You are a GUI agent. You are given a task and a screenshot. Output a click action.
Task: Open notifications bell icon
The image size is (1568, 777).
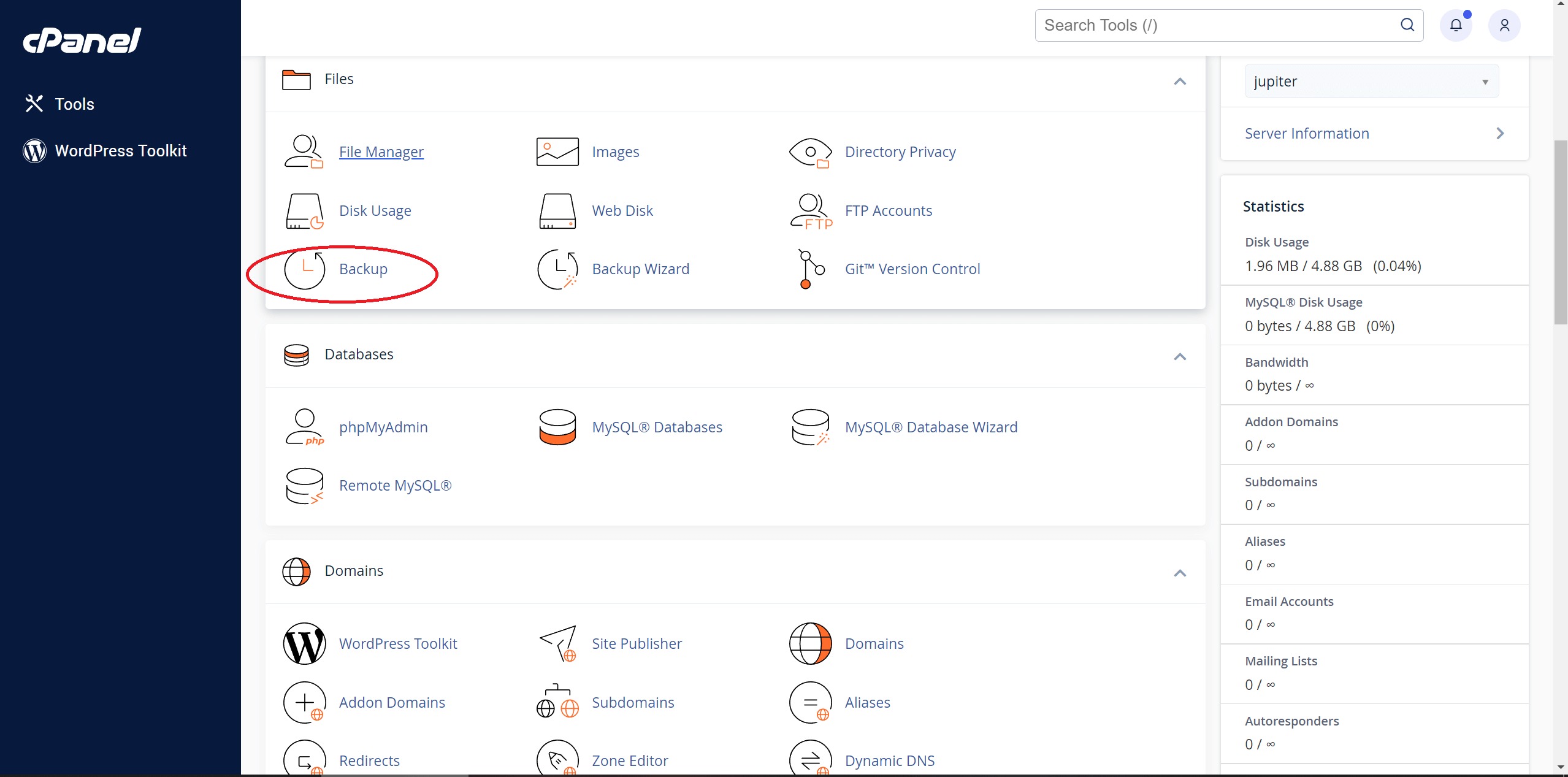pyautogui.click(x=1456, y=25)
